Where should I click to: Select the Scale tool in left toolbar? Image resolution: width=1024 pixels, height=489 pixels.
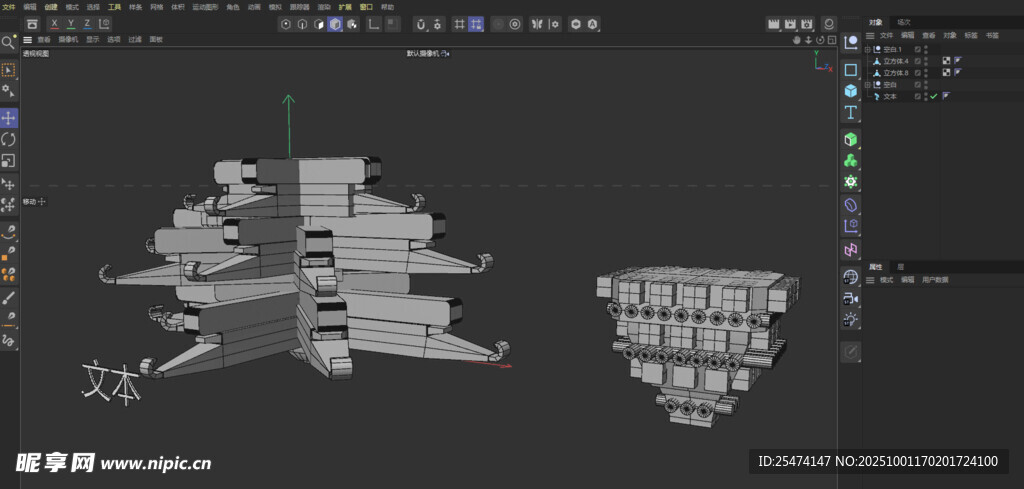click(x=9, y=160)
